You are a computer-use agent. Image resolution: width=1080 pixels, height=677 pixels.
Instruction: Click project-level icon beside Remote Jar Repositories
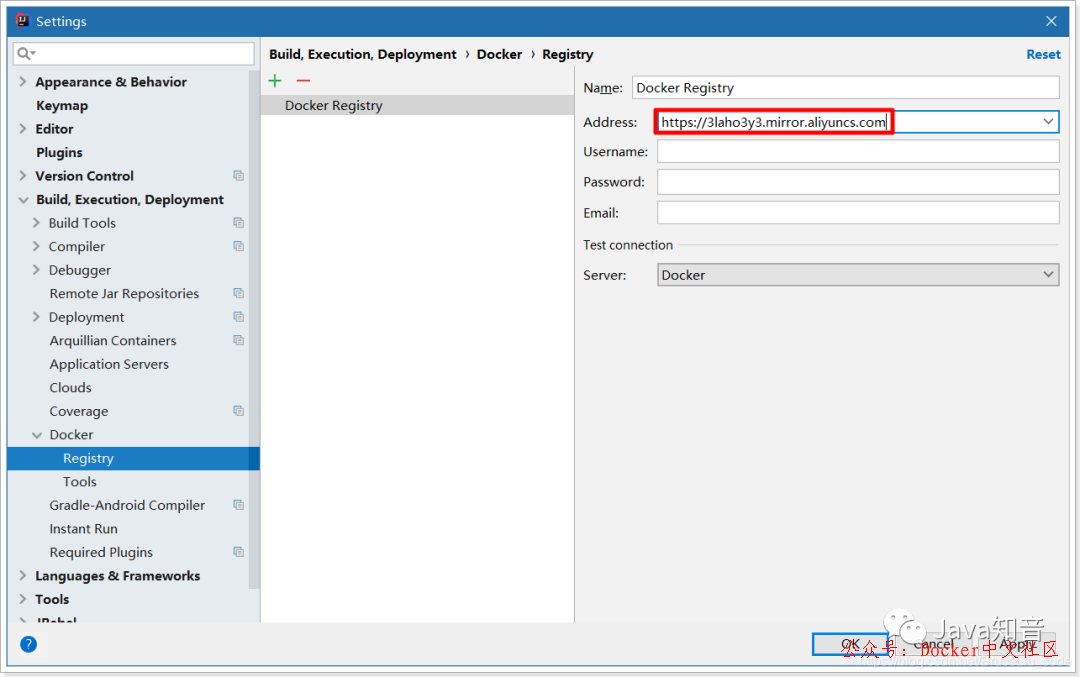(x=238, y=293)
